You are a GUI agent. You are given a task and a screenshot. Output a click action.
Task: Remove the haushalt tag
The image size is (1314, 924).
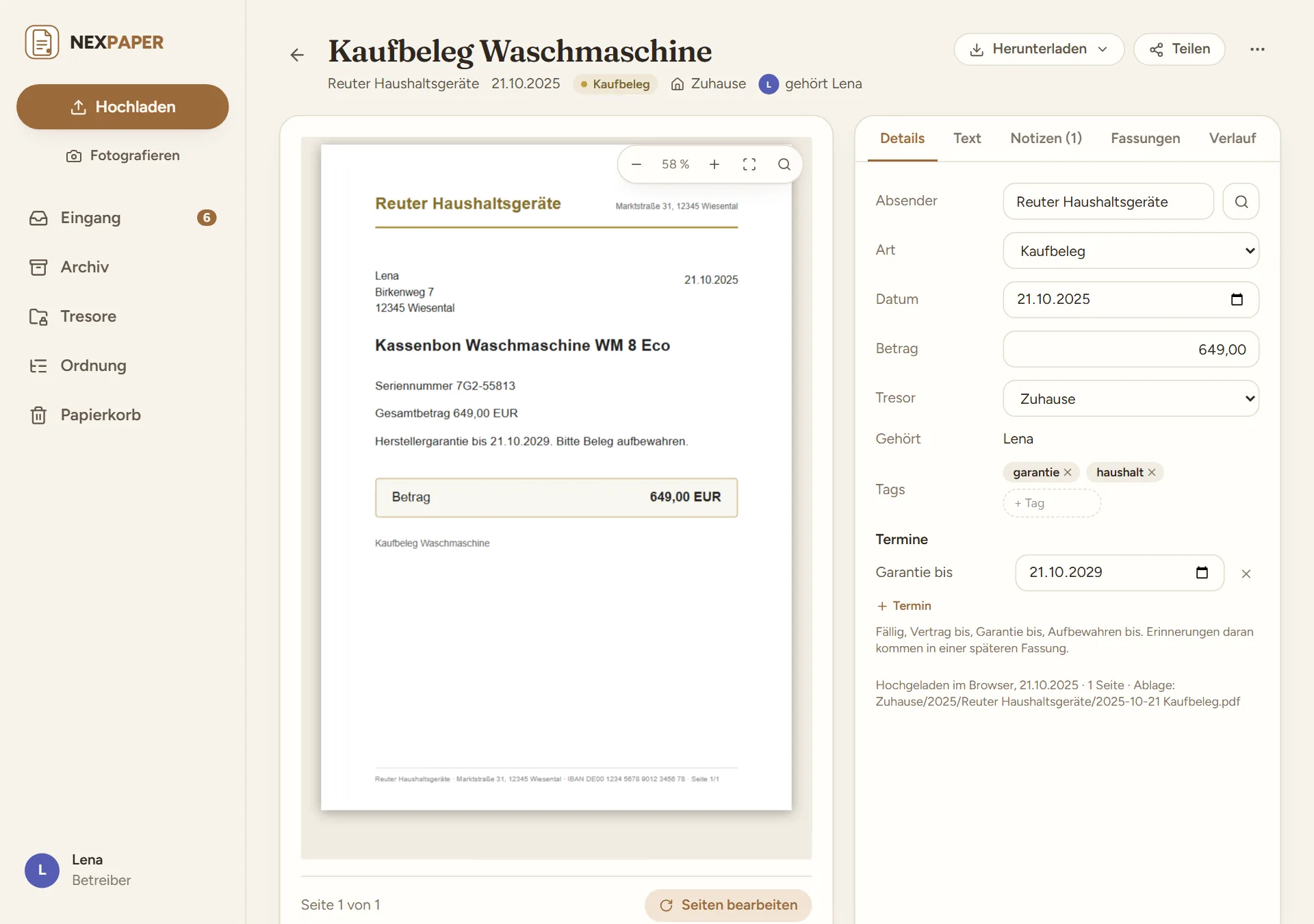click(x=1152, y=472)
